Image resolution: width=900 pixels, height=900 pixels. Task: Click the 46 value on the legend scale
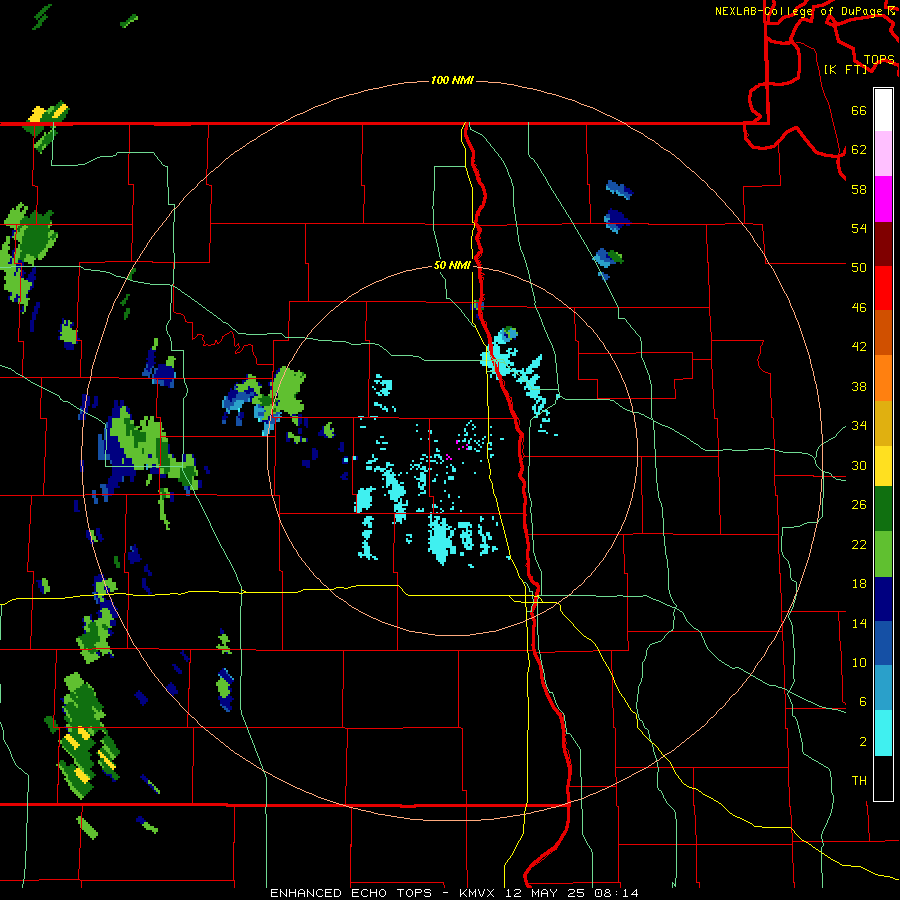pyautogui.click(x=859, y=307)
